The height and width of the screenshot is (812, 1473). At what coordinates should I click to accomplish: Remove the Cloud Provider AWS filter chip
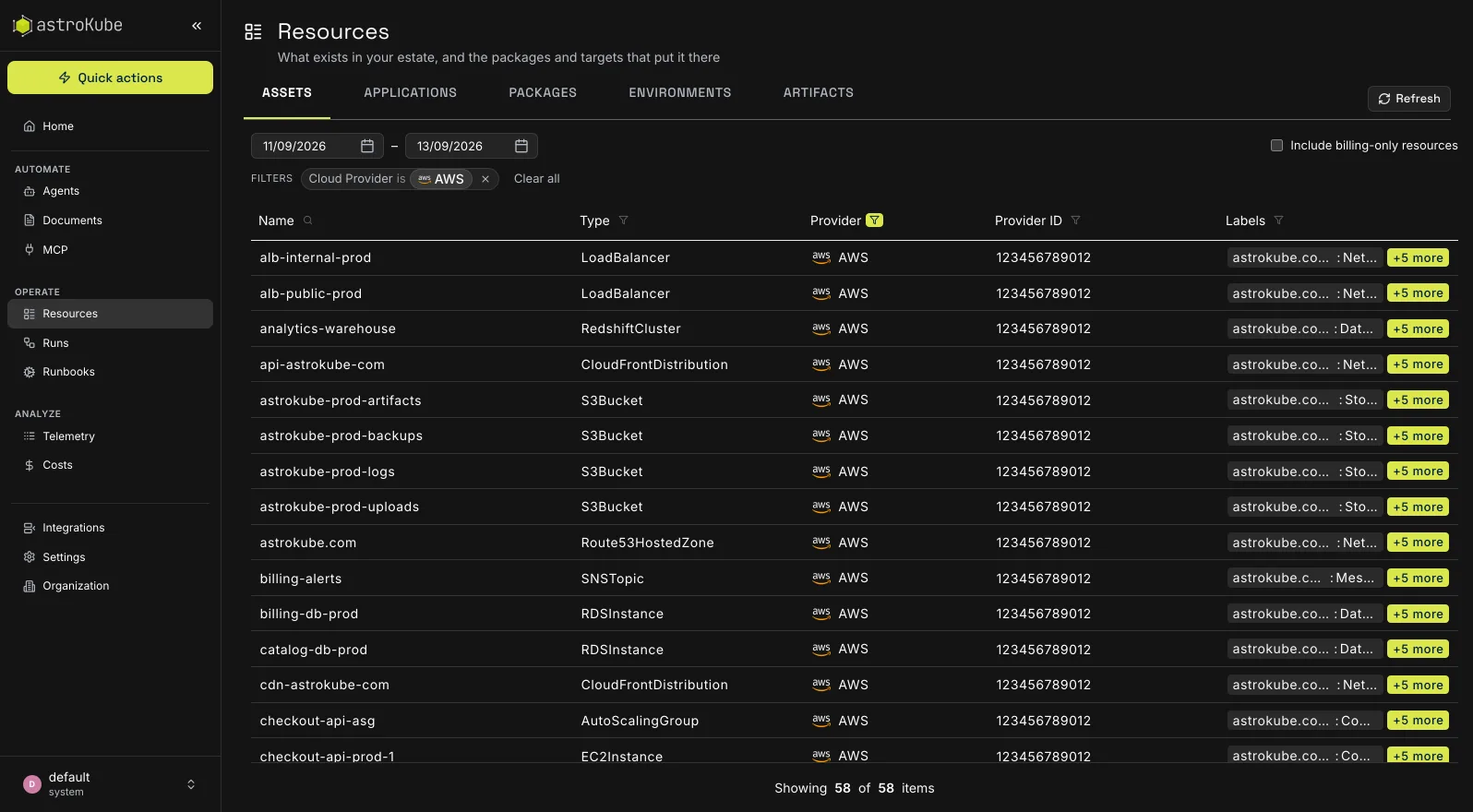(x=485, y=179)
